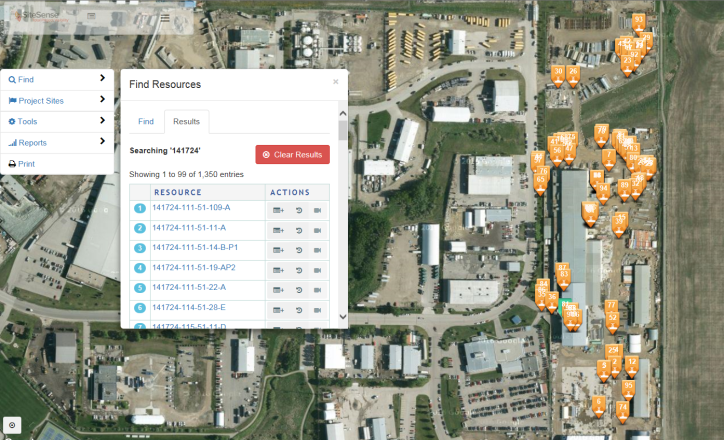Open the Reports menu
Viewport: 724px width, 440px height.
click(56, 142)
